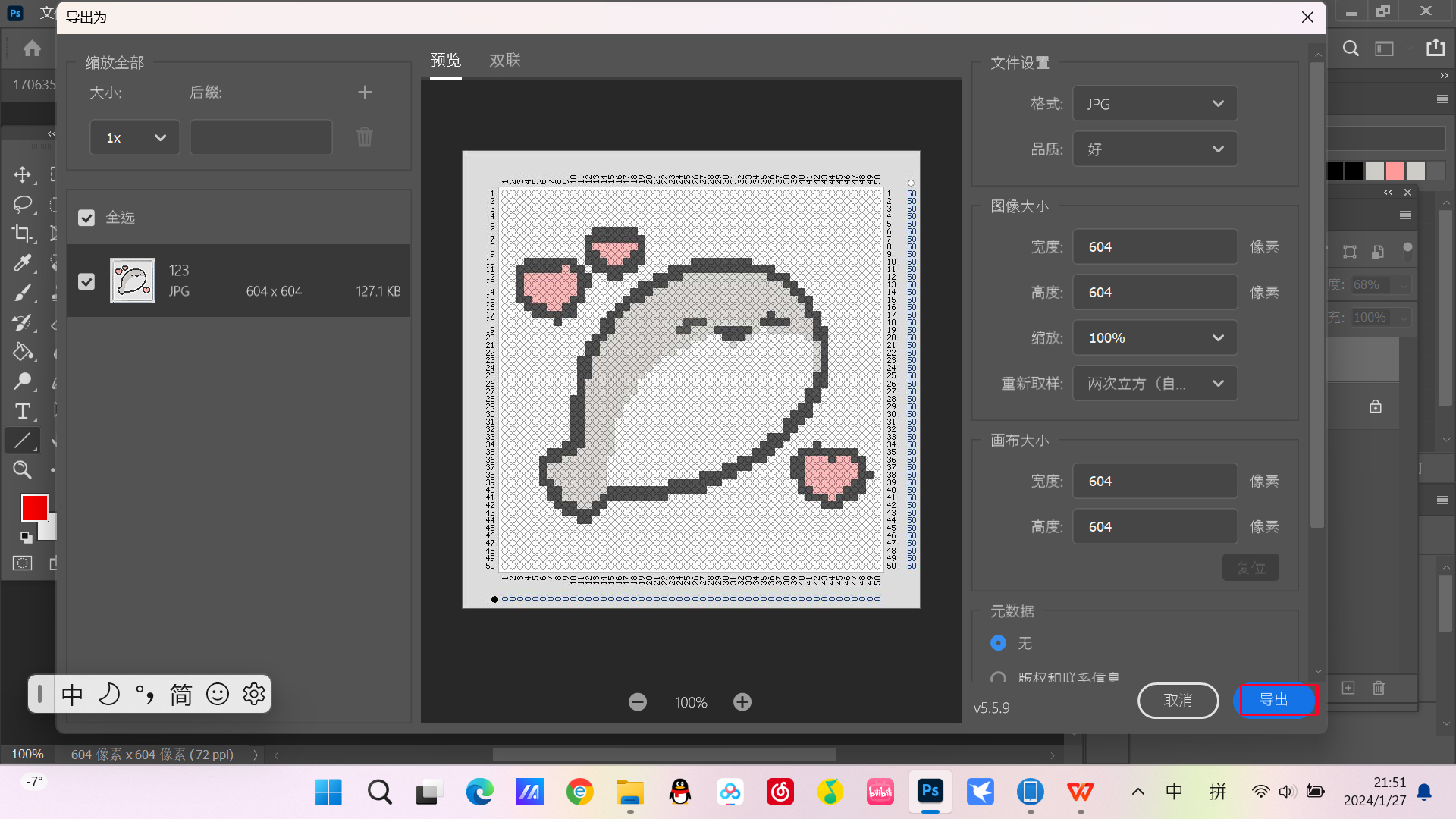
Task: Open Microsoft Edge from taskbar
Action: (479, 792)
